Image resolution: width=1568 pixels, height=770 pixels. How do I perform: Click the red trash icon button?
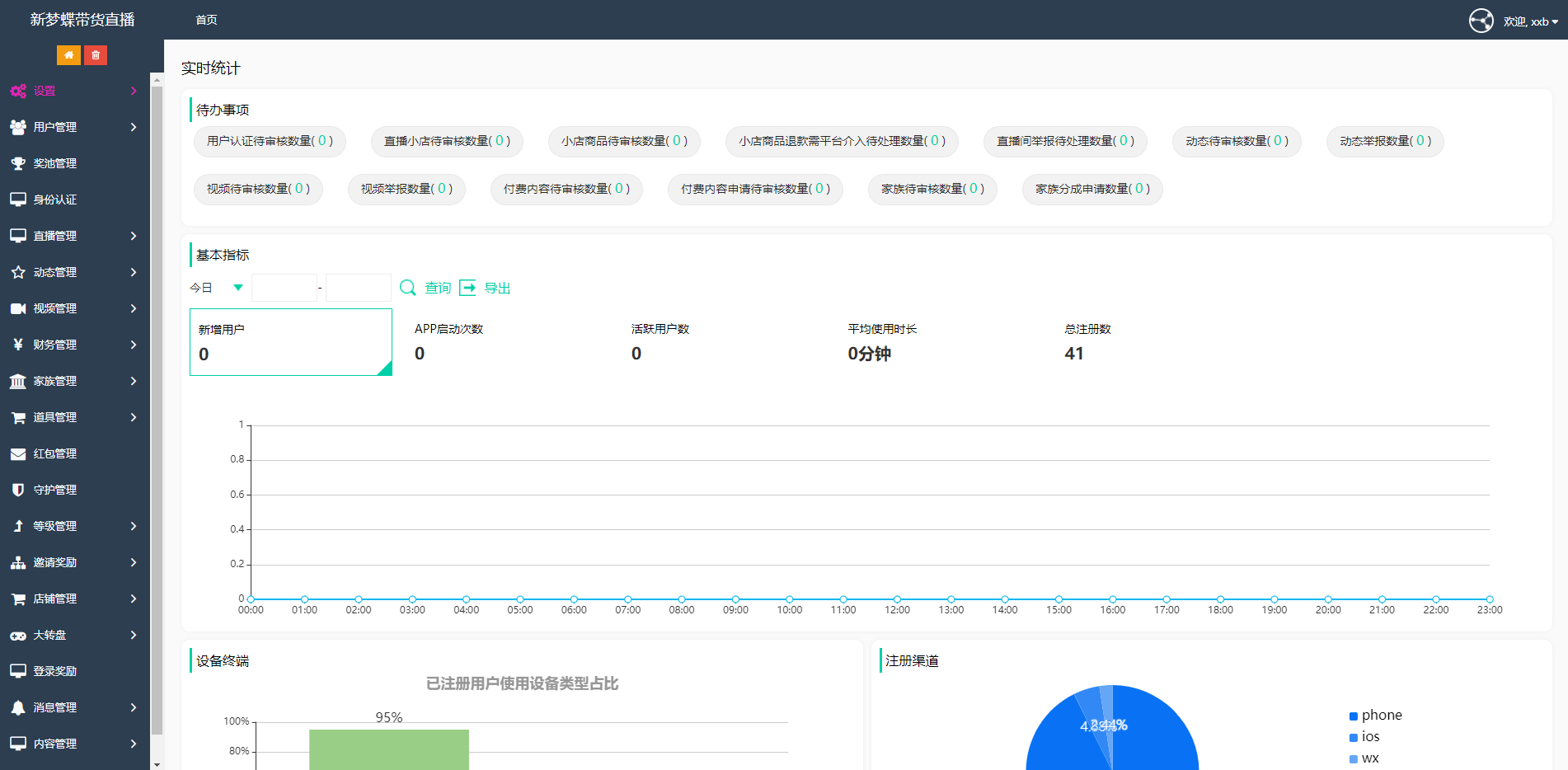click(96, 55)
